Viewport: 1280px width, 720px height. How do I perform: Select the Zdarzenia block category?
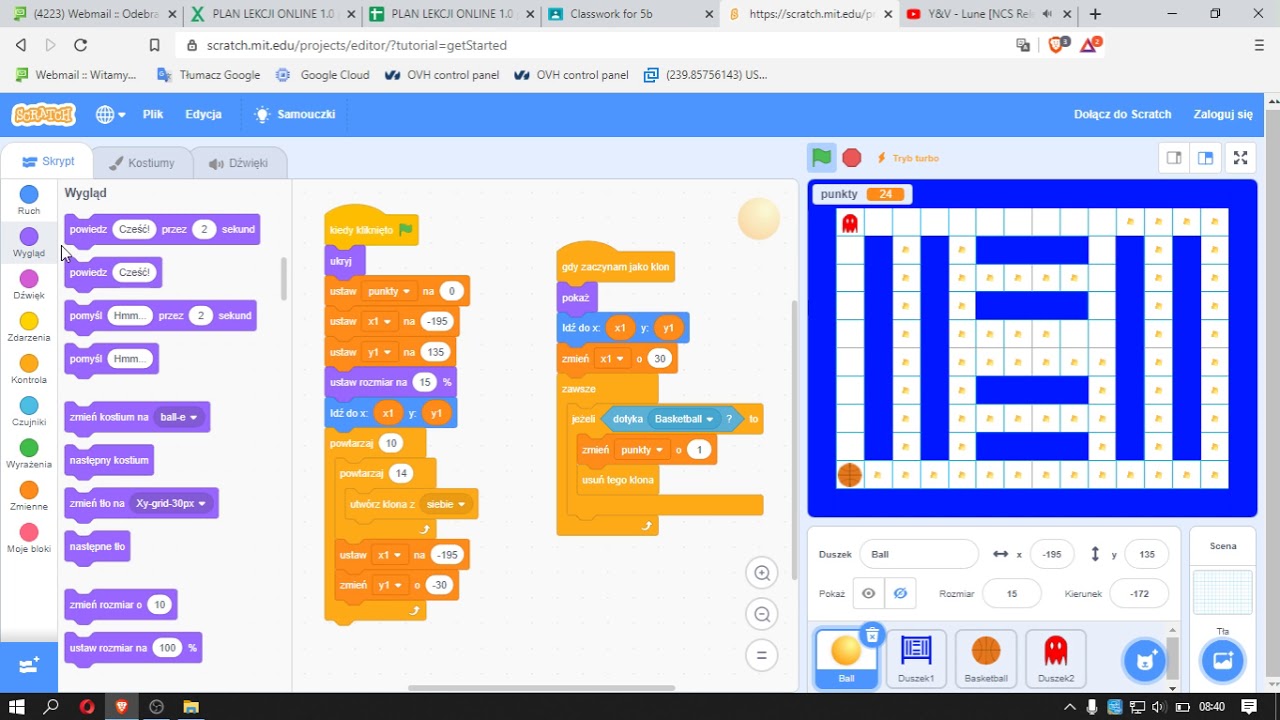pos(29,327)
